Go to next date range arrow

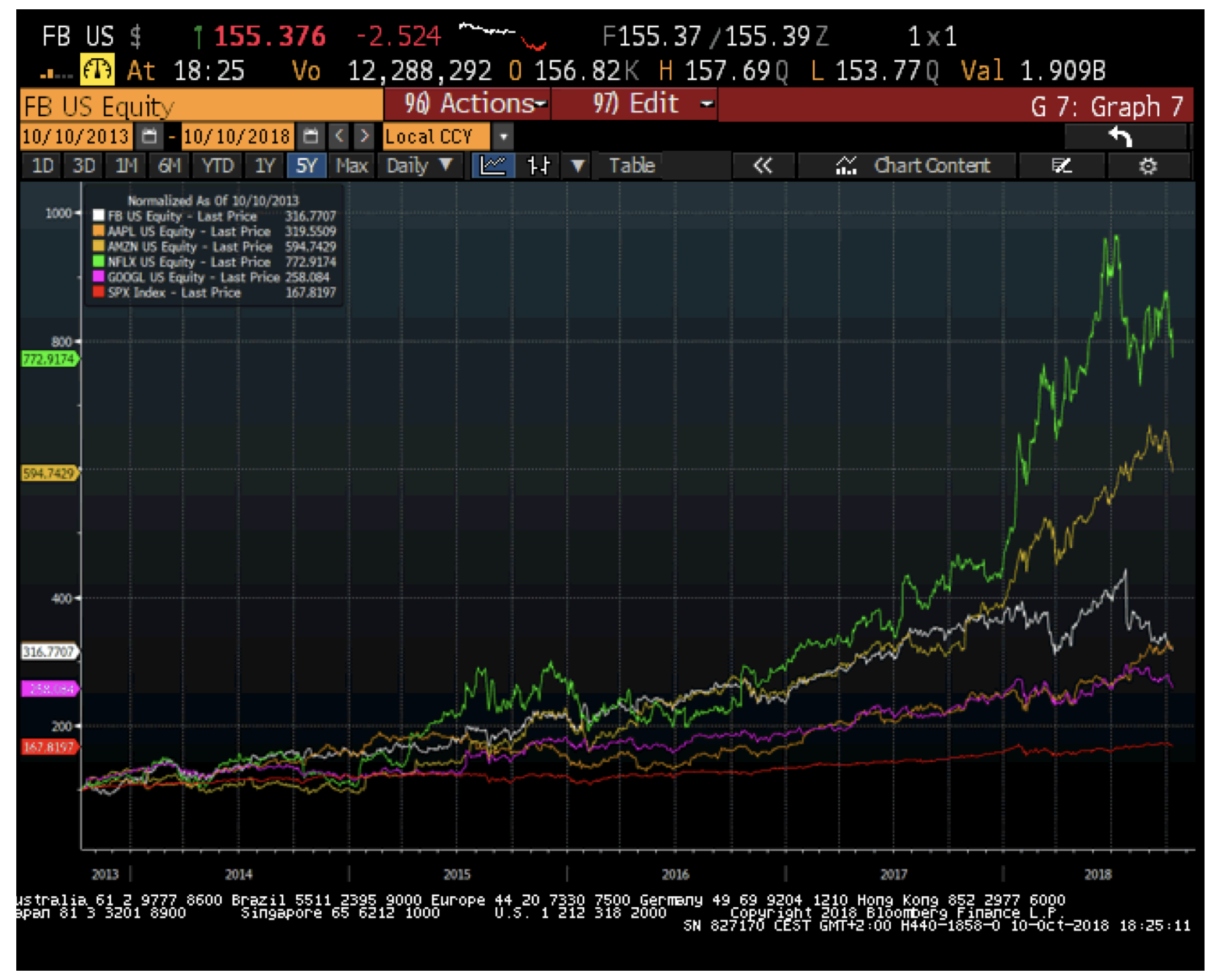coord(364,137)
